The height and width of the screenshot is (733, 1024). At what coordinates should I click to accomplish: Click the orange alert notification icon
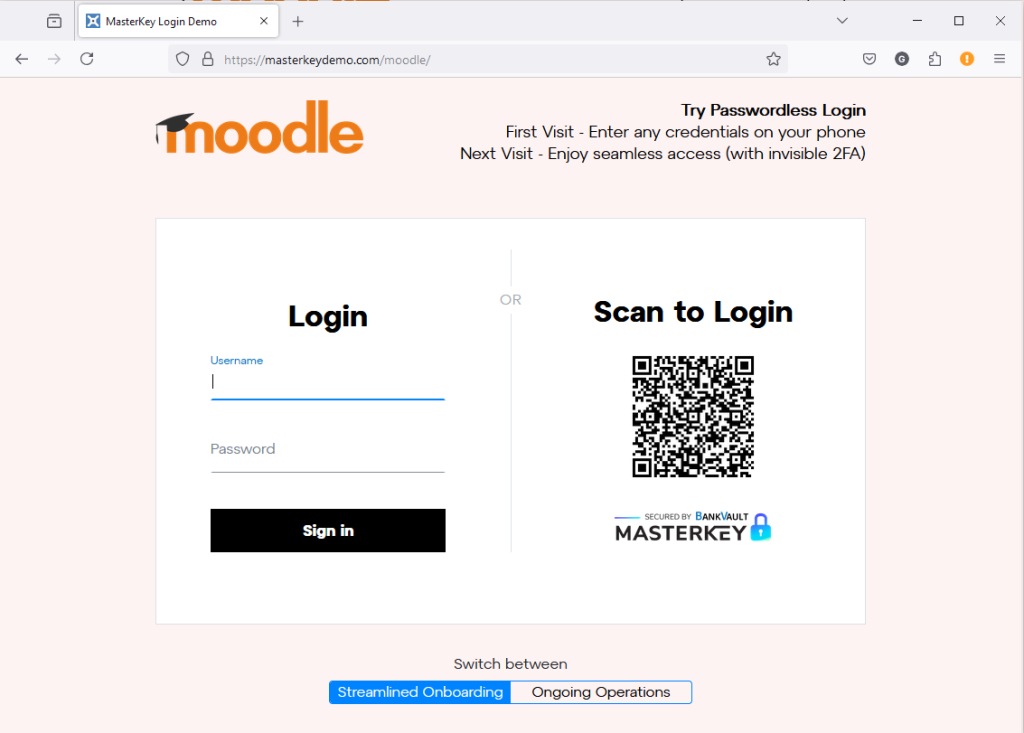click(x=967, y=59)
